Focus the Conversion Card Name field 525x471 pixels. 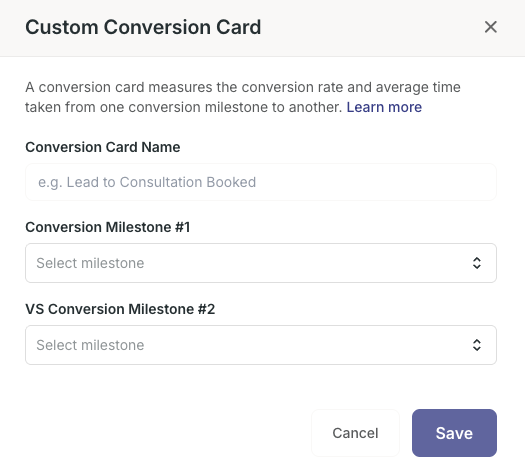[261, 182]
